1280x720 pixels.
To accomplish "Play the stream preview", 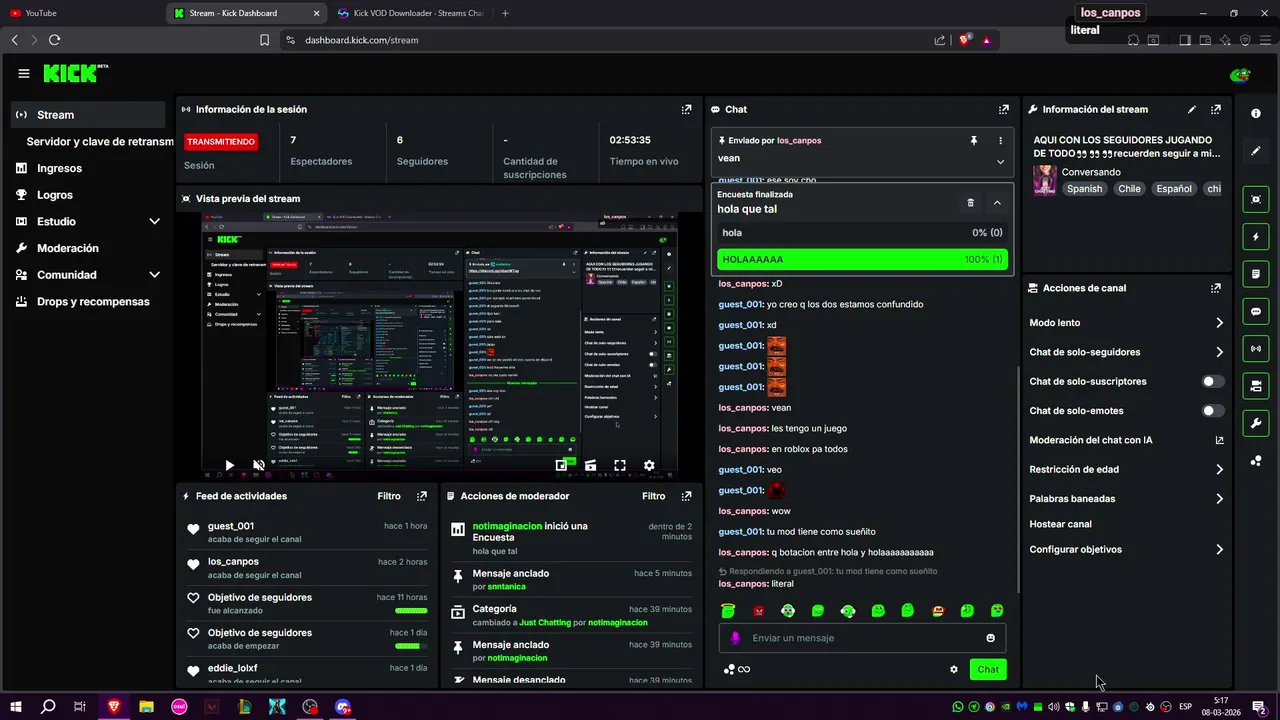I will click(229, 465).
